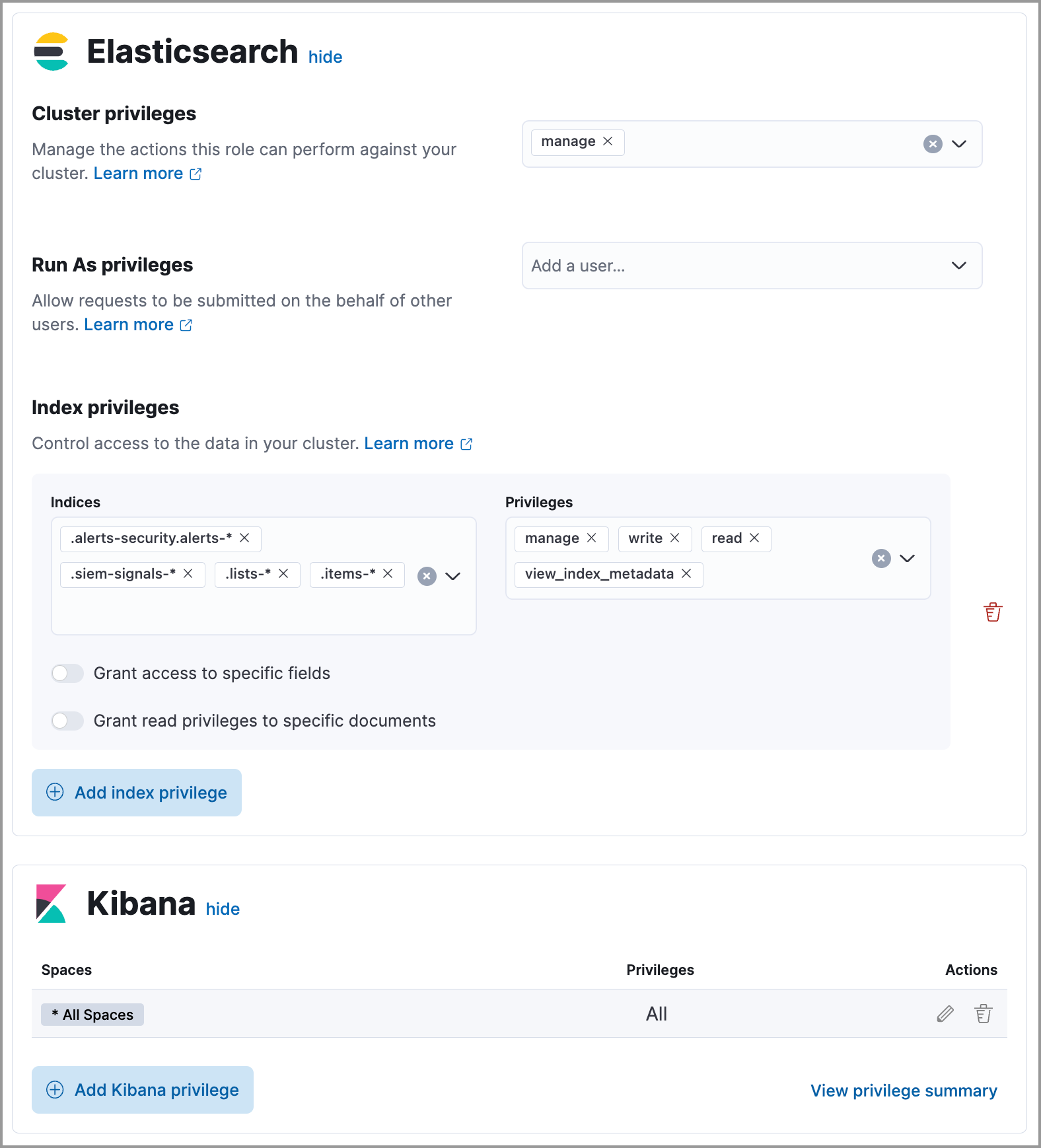Clear all cluster privileges selections
Viewport: 1041px width, 1148px height.
coord(933,144)
